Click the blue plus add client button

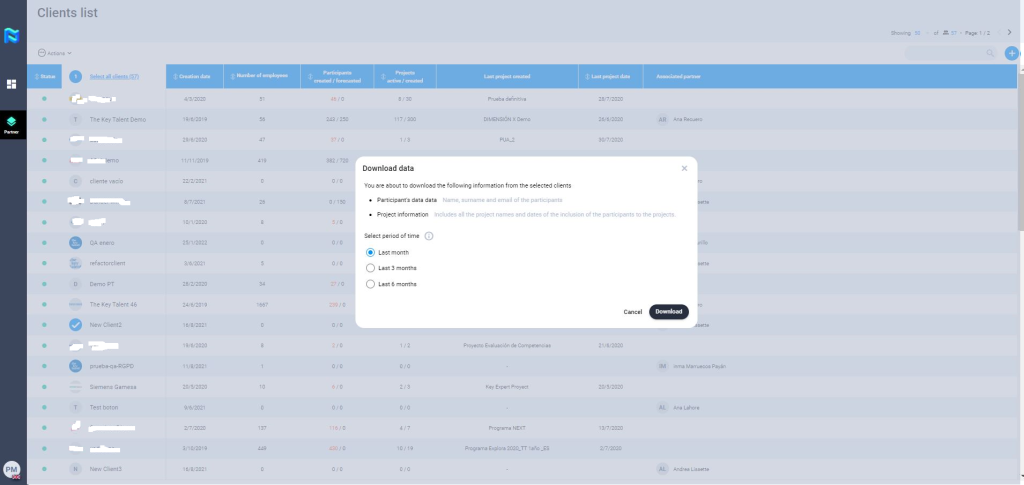click(x=1012, y=53)
